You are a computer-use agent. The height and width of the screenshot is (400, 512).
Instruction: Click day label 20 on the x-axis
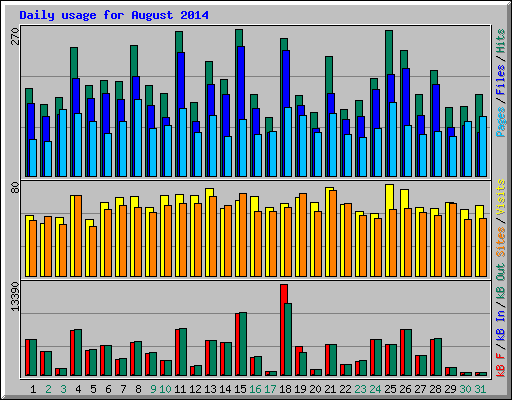pyautogui.click(x=315, y=389)
